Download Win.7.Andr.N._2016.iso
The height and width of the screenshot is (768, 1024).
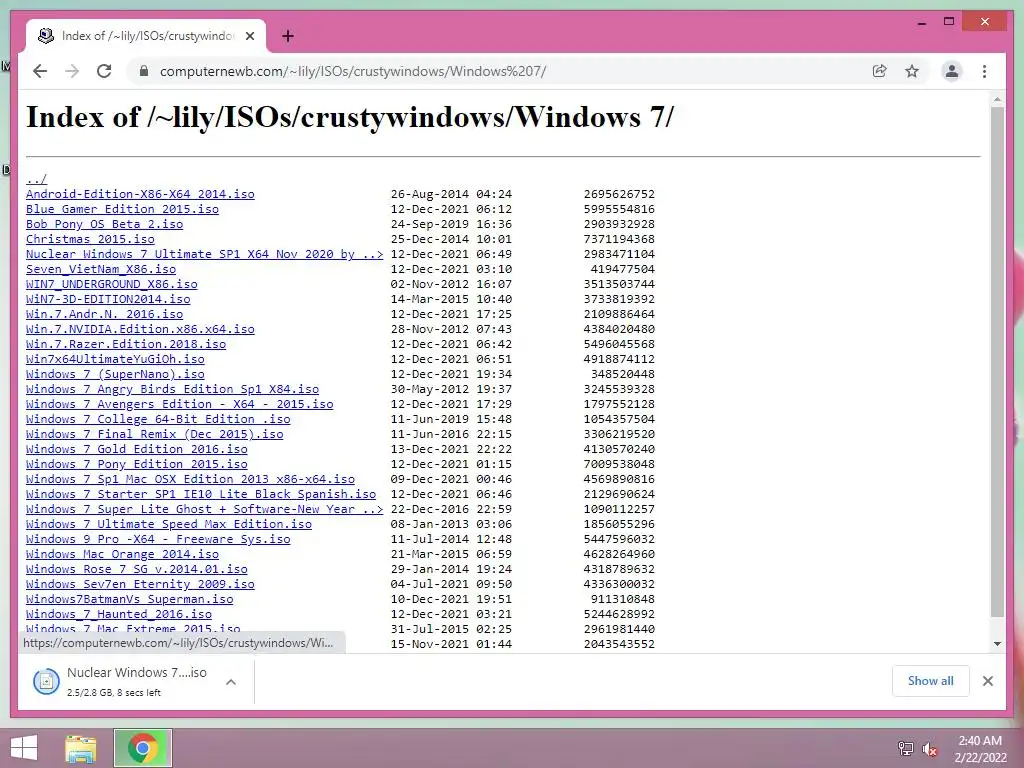point(104,314)
